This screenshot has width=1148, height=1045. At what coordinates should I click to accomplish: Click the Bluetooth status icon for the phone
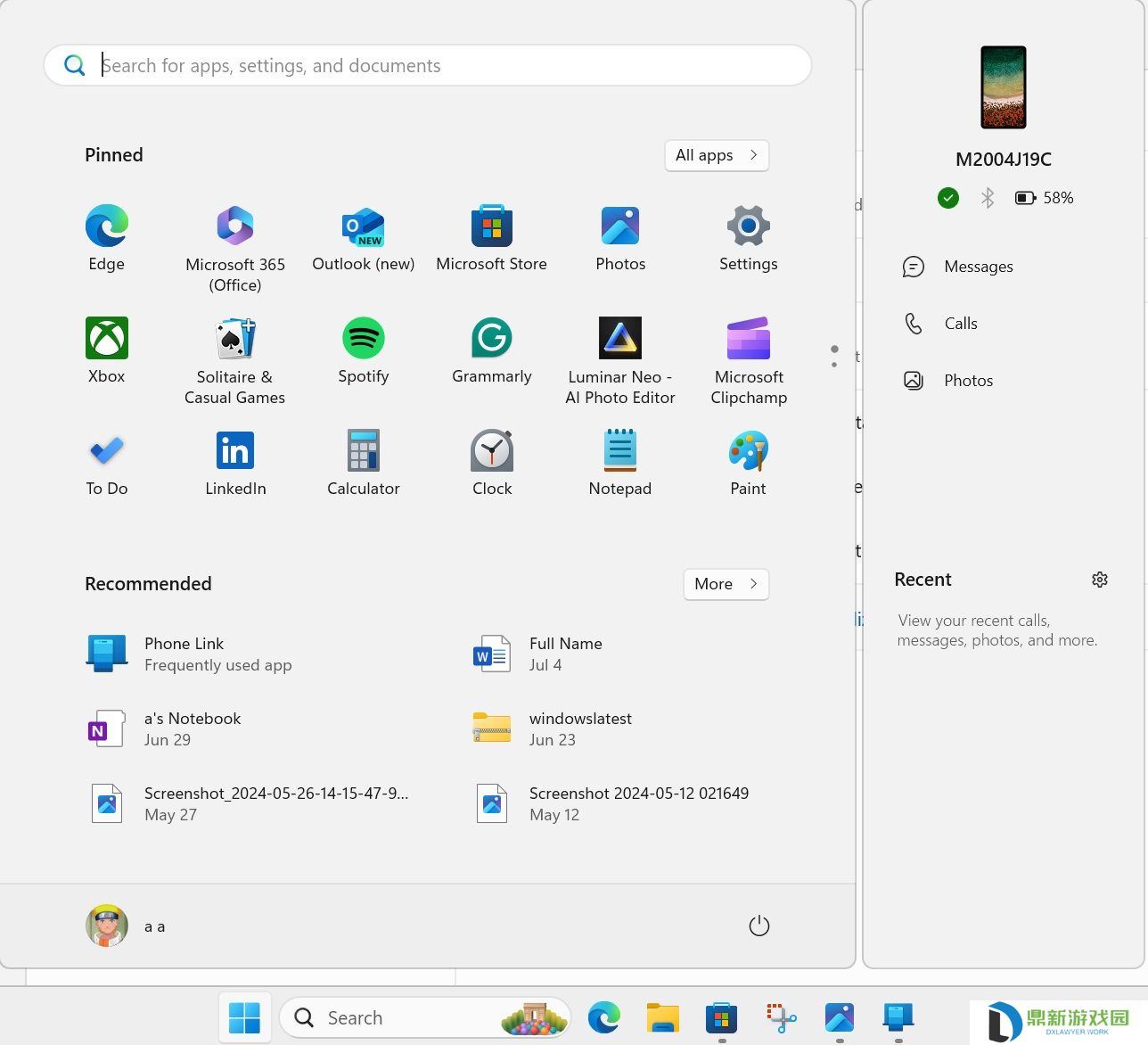988,198
